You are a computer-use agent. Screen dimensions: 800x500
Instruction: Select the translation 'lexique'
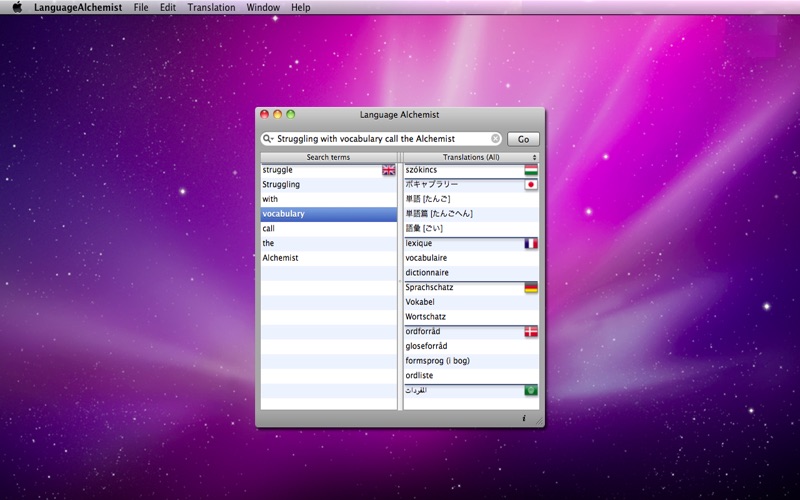[x=471, y=243]
